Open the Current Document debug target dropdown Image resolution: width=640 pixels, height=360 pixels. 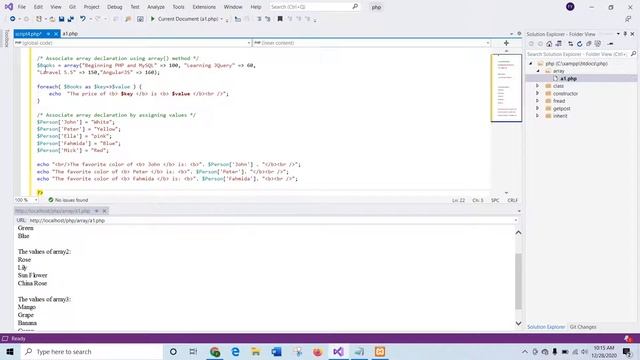tap(222, 19)
